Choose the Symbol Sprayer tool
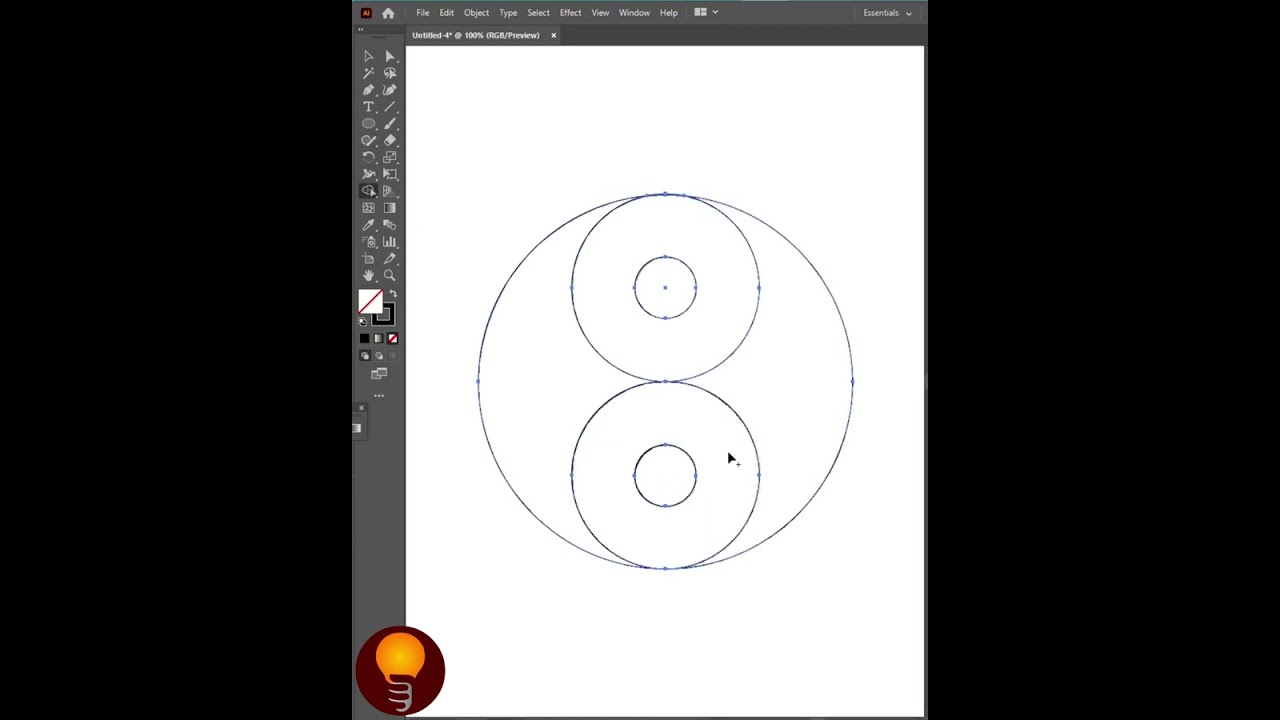This screenshot has width=1280, height=720. 368,242
